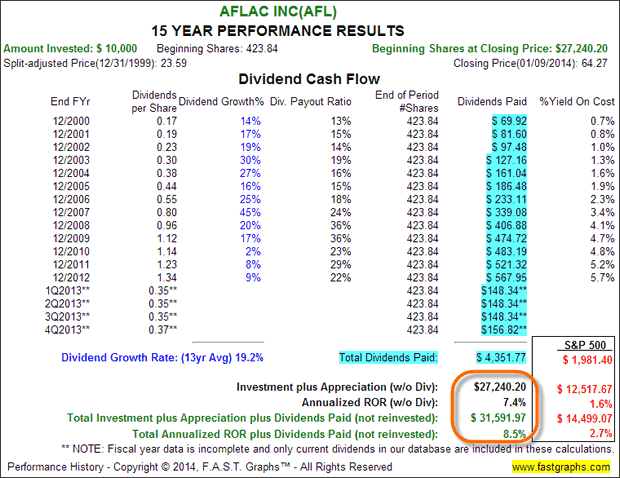Select the $ 4,351.77 total dividends value
This screenshot has height=478, width=620.
pos(501,357)
